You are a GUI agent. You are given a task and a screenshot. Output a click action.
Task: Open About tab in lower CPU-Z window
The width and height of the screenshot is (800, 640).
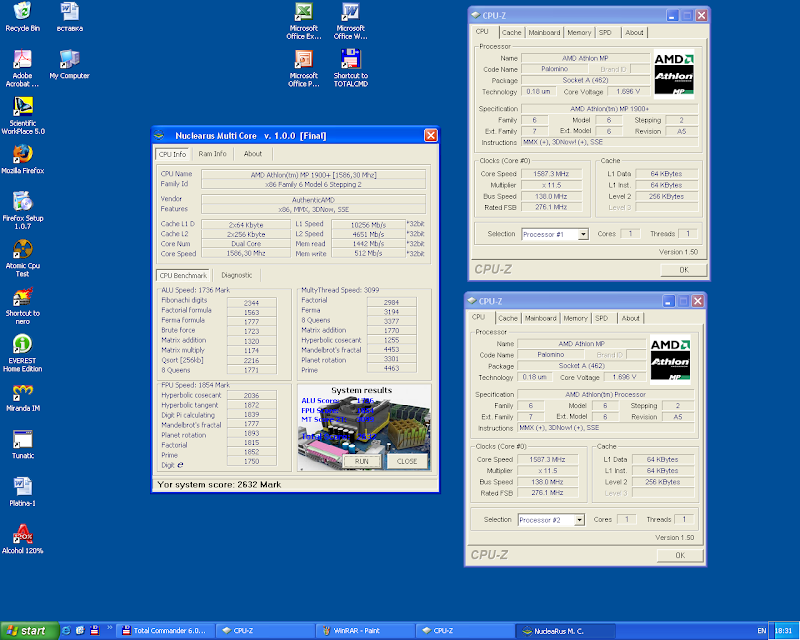click(x=631, y=318)
